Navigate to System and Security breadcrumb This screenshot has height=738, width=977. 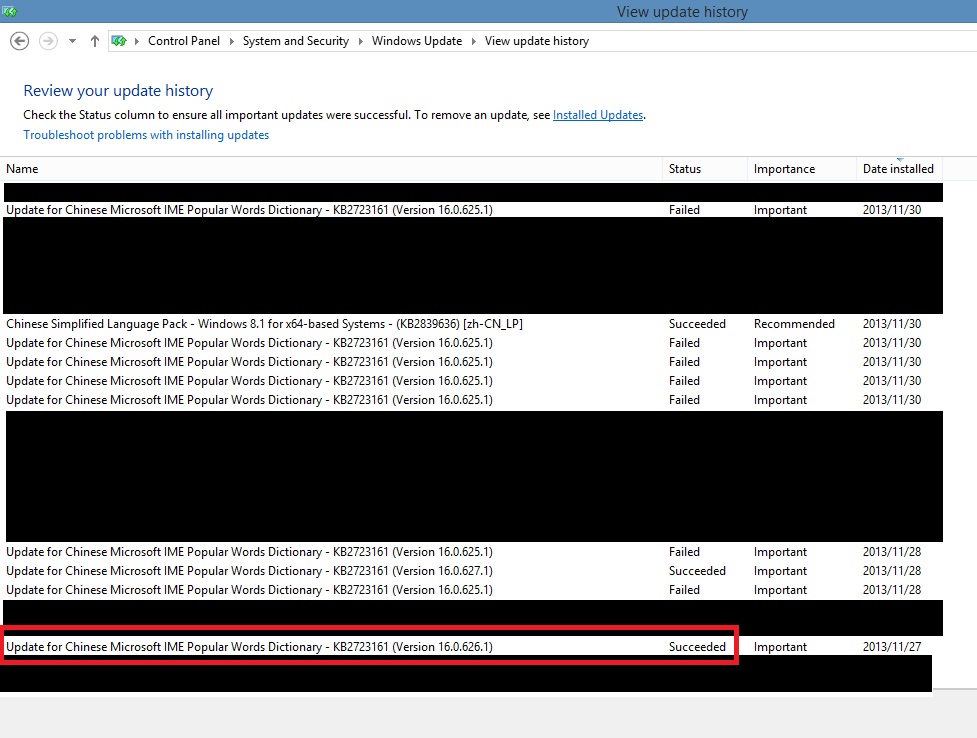[295, 41]
